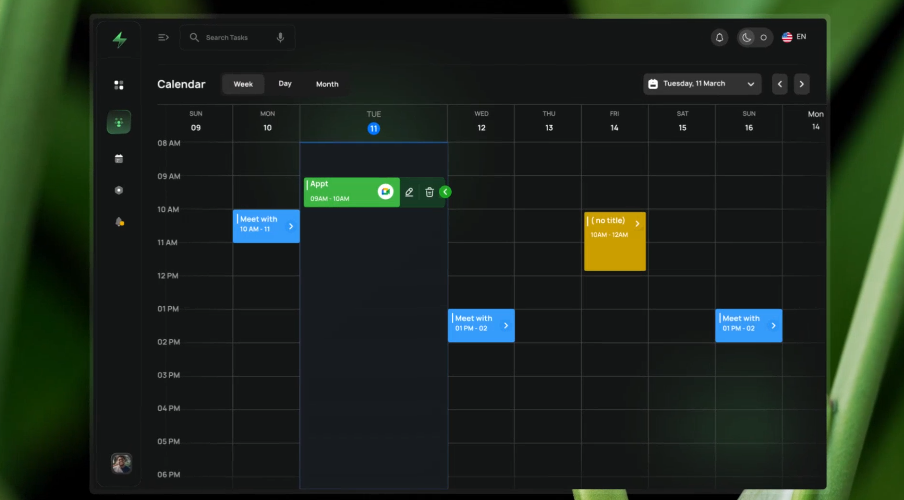Open Wednesday's Meet with 01 PM event

point(481,325)
